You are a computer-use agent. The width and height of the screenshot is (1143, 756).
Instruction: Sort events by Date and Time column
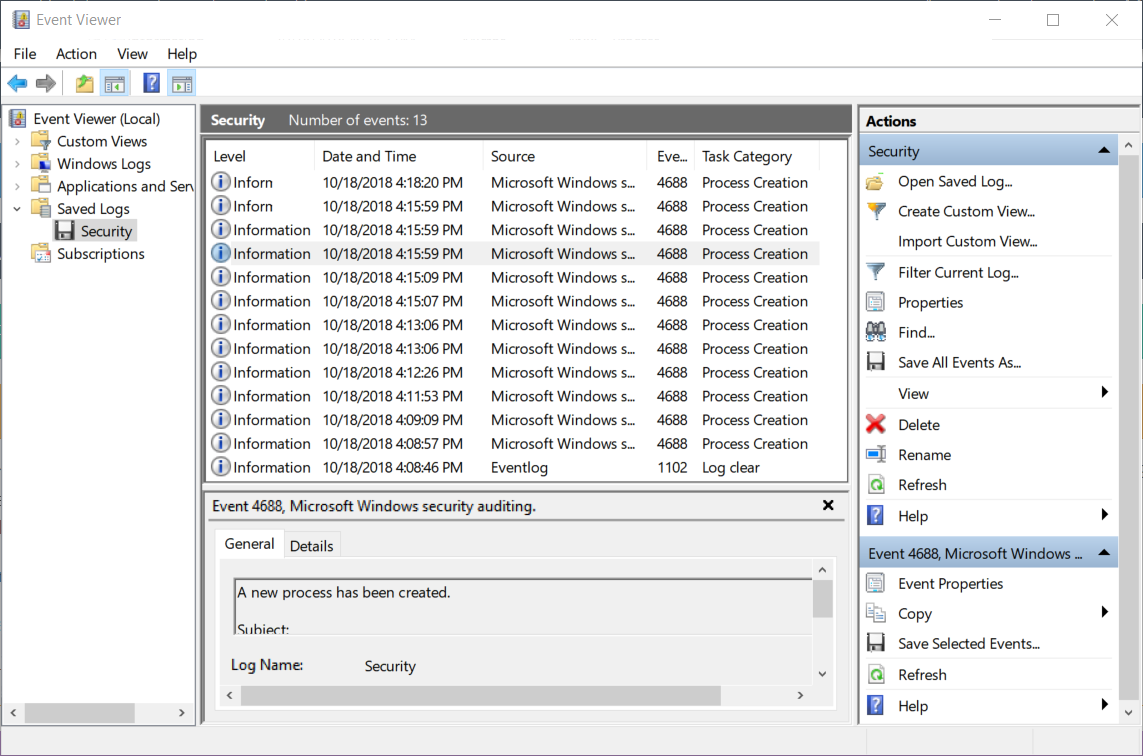tap(399, 156)
